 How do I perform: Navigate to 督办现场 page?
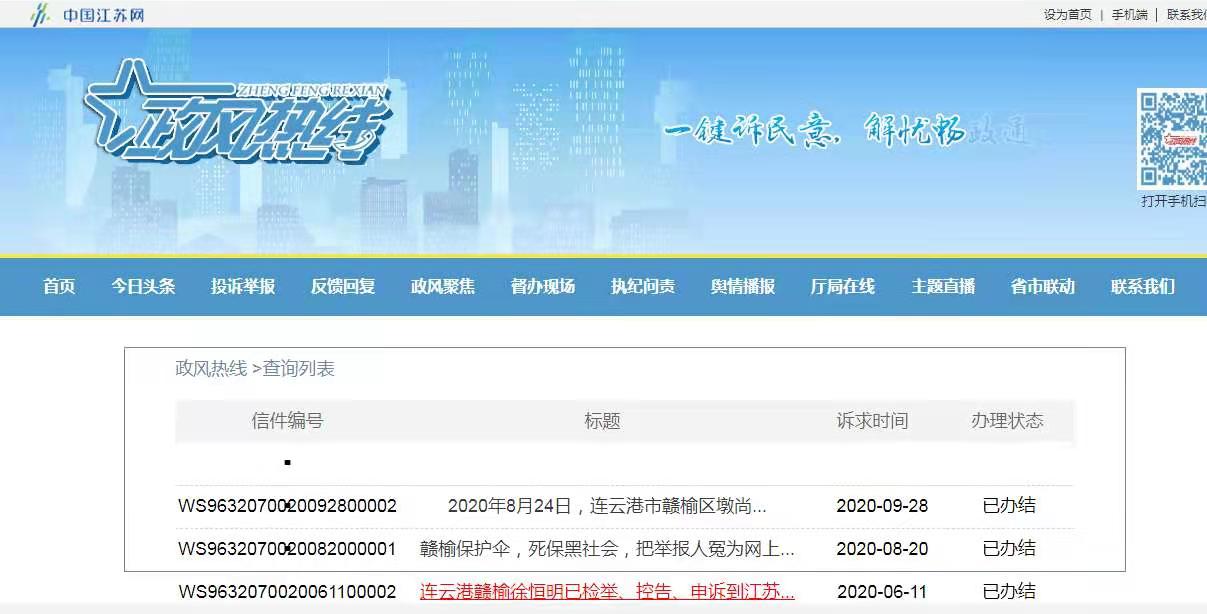(543, 287)
